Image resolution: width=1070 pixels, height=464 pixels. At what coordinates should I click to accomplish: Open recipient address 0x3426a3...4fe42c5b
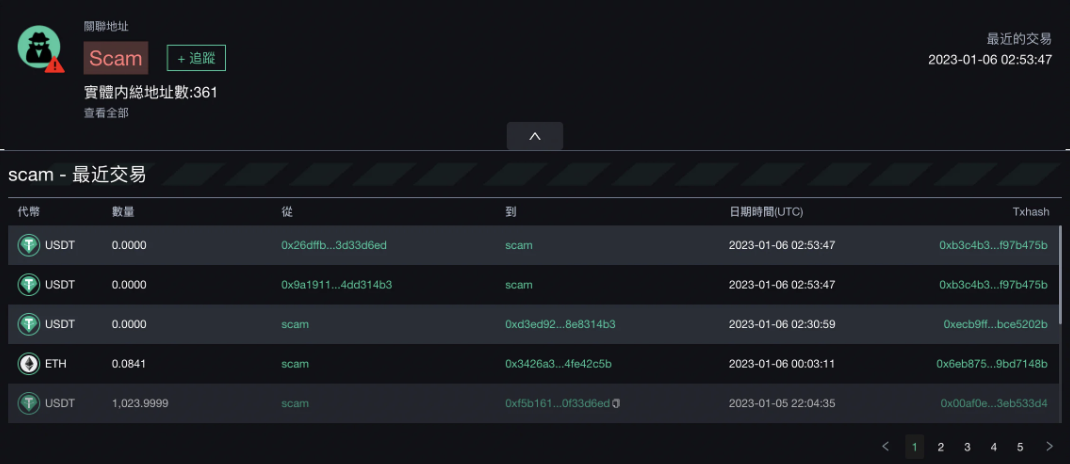[x=558, y=364]
